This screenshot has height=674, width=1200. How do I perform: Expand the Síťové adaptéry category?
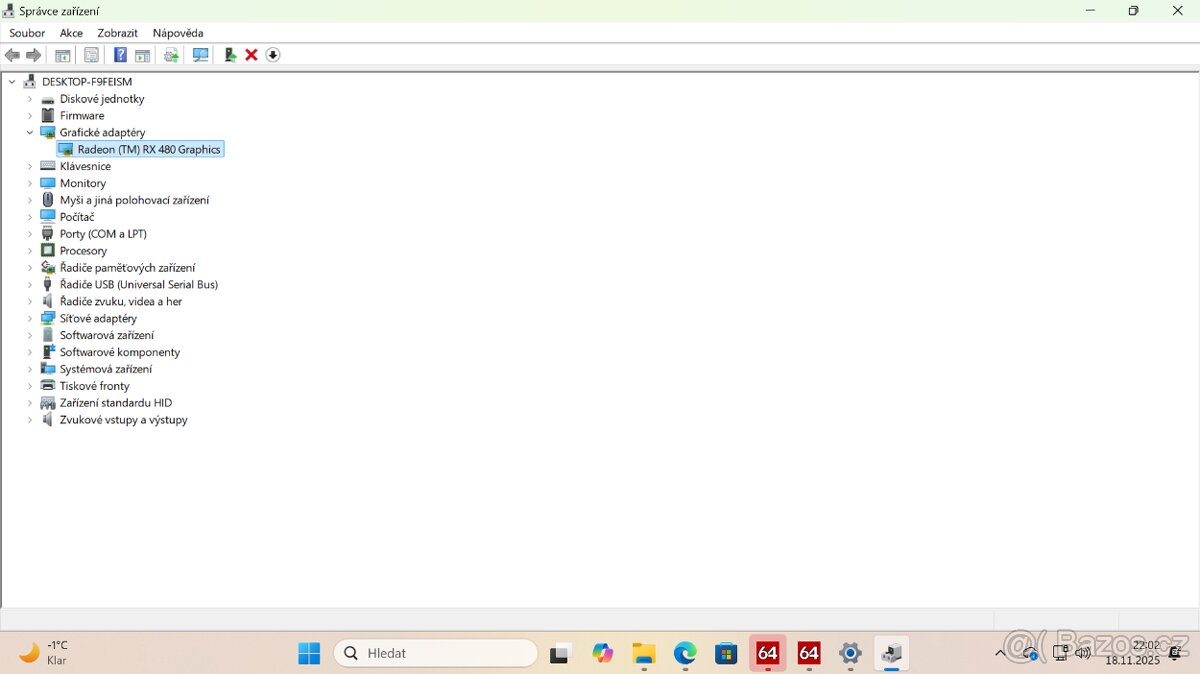coord(30,318)
